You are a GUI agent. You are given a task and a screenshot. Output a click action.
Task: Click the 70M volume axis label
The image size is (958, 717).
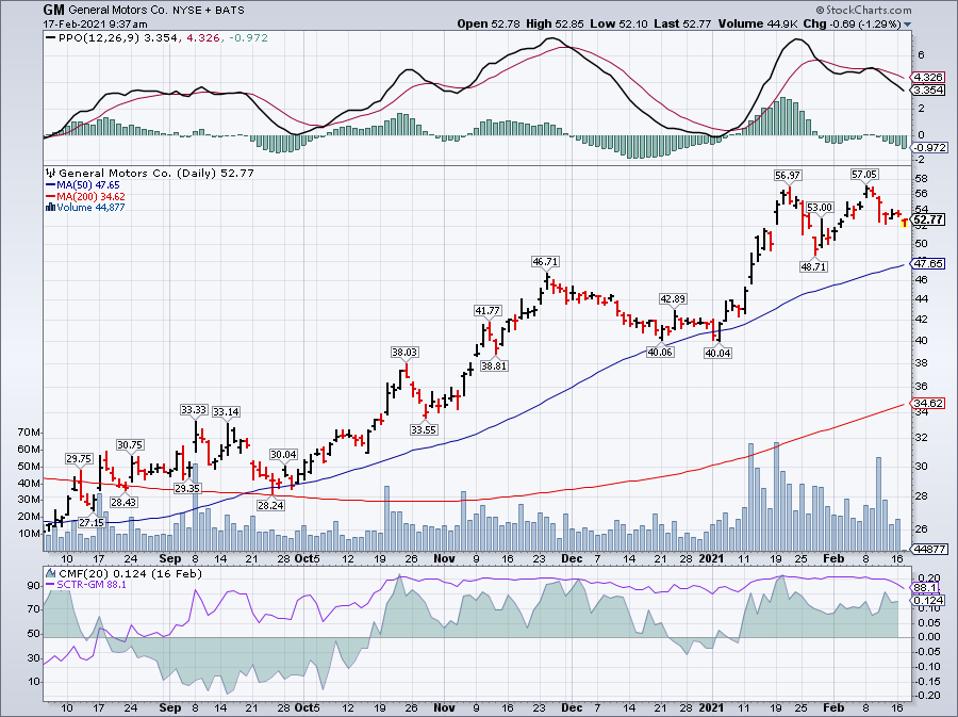pos(29,433)
